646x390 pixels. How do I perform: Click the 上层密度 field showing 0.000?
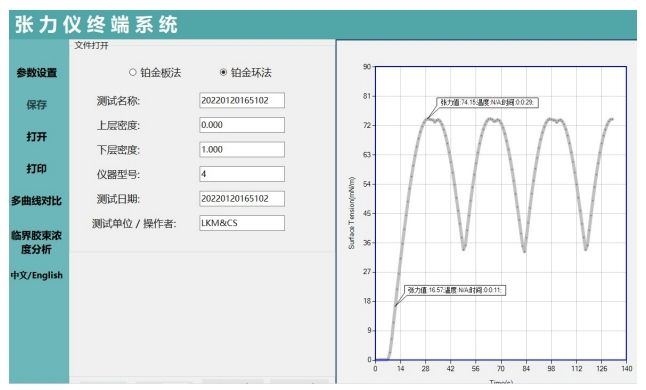point(242,125)
